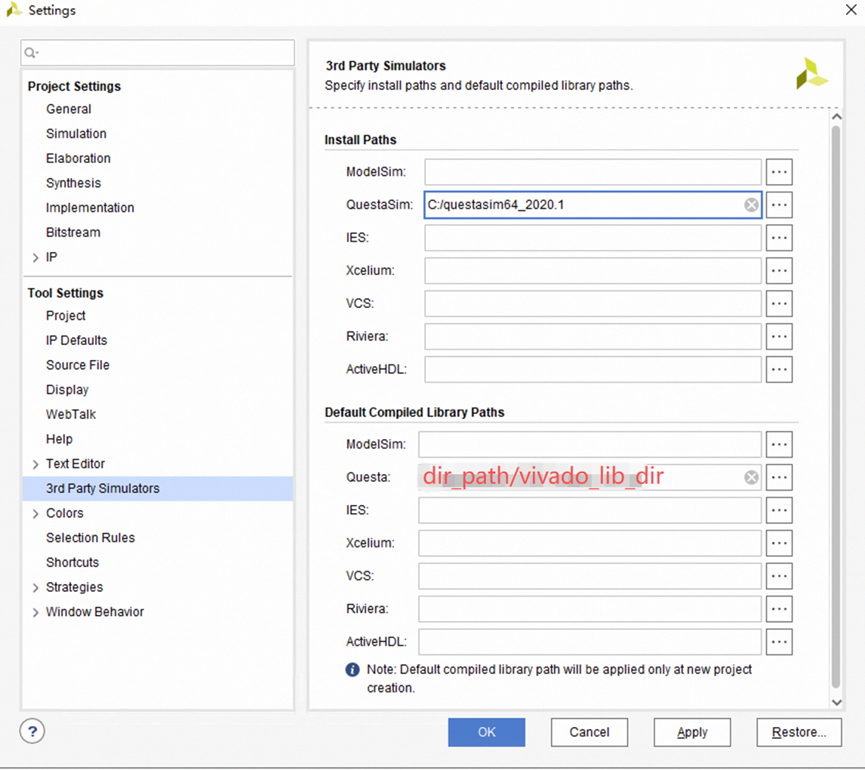The image size is (865, 770).
Task: Open Simulation settings
Action: [76, 134]
